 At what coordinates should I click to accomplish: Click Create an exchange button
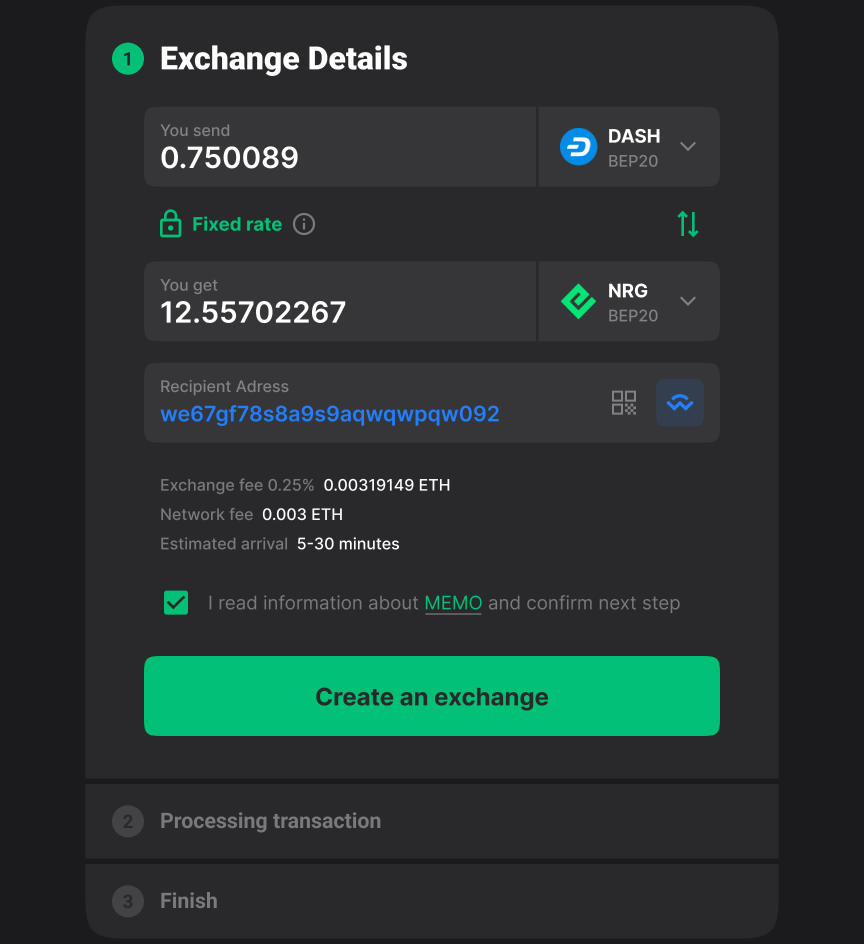click(432, 696)
